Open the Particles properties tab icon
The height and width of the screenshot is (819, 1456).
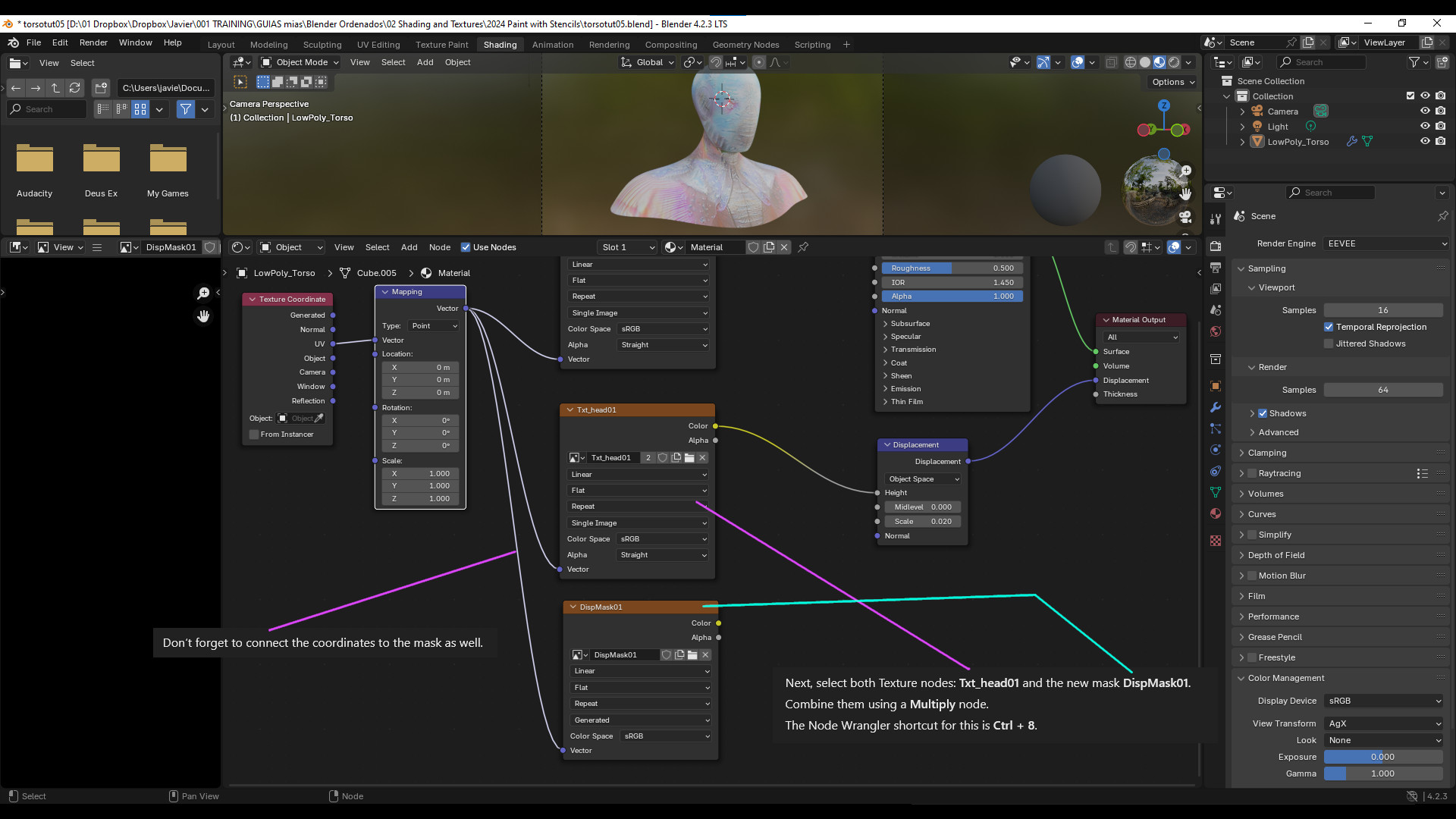tap(1216, 428)
